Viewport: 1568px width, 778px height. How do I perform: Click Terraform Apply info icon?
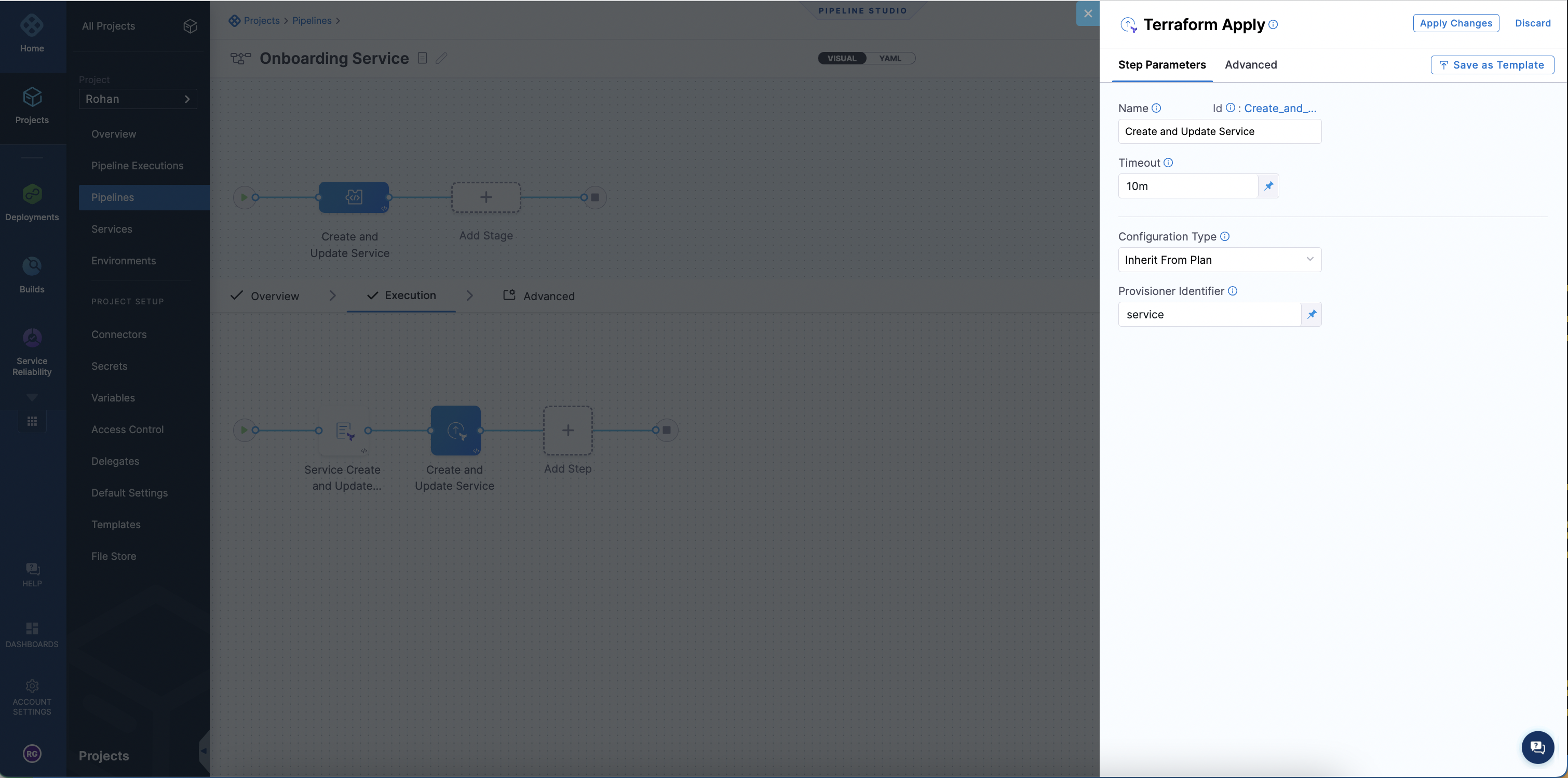[x=1273, y=25]
